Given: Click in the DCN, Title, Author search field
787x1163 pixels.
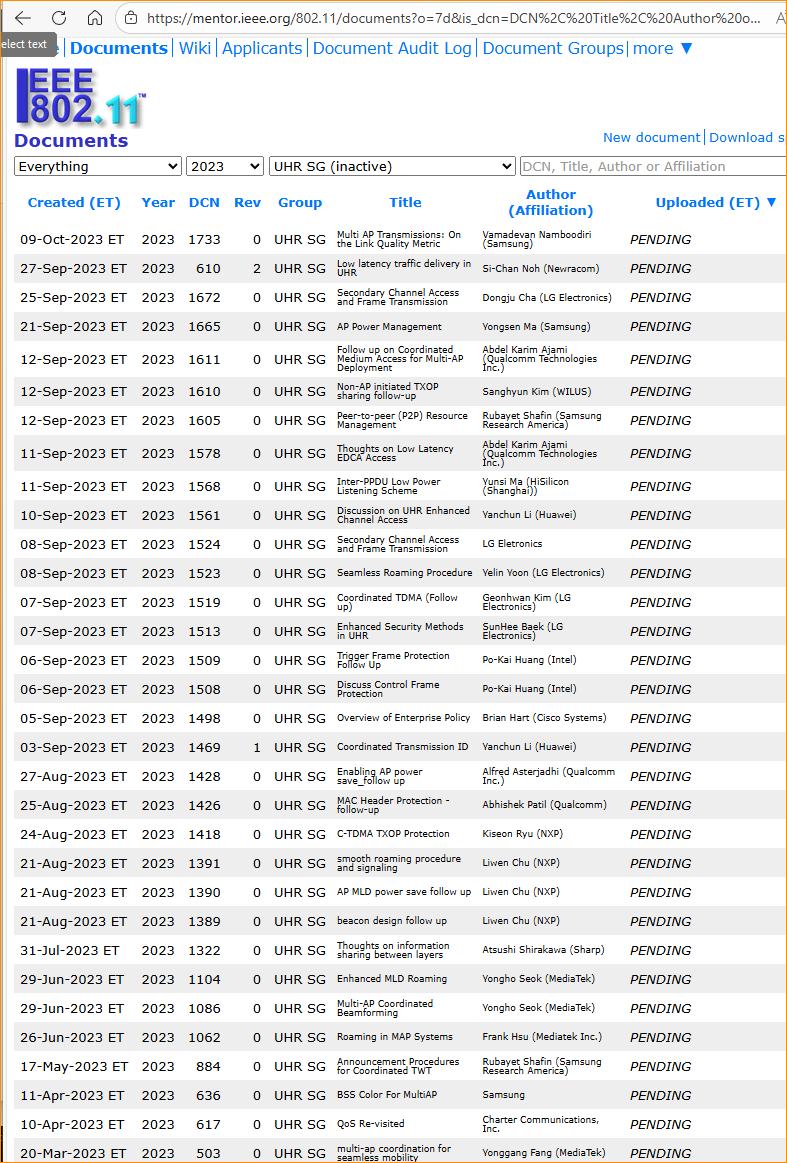Looking at the screenshot, I should click(652, 166).
